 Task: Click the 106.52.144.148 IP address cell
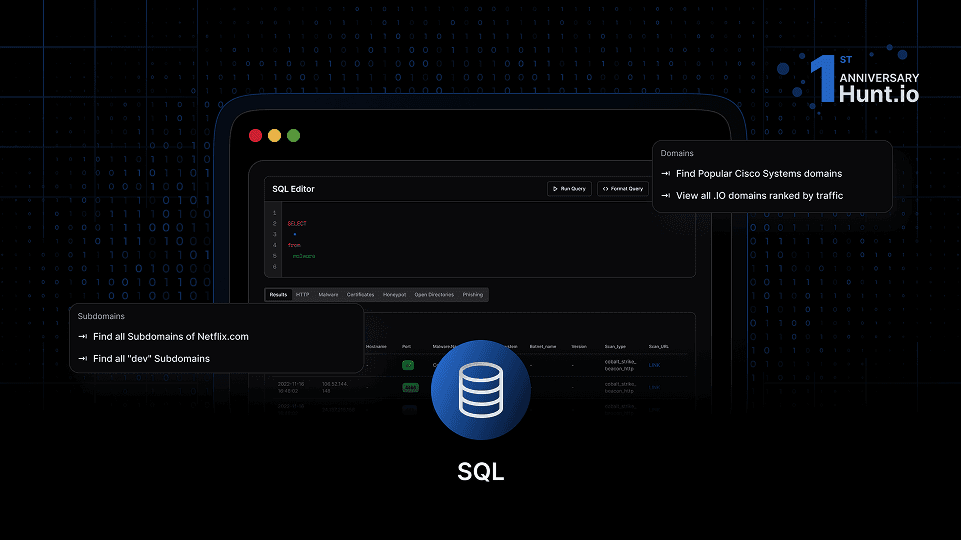pos(335,387)
